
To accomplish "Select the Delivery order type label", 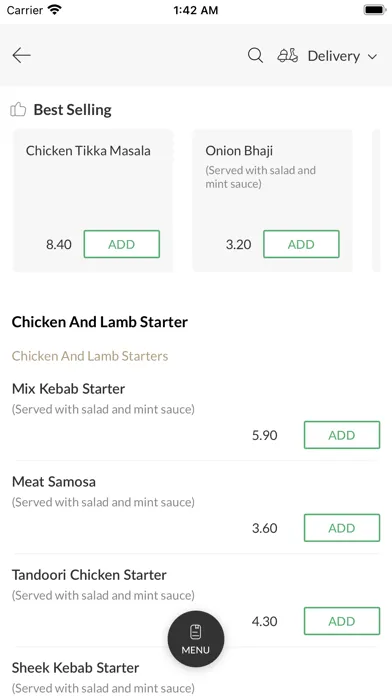I will click(334, 56).
